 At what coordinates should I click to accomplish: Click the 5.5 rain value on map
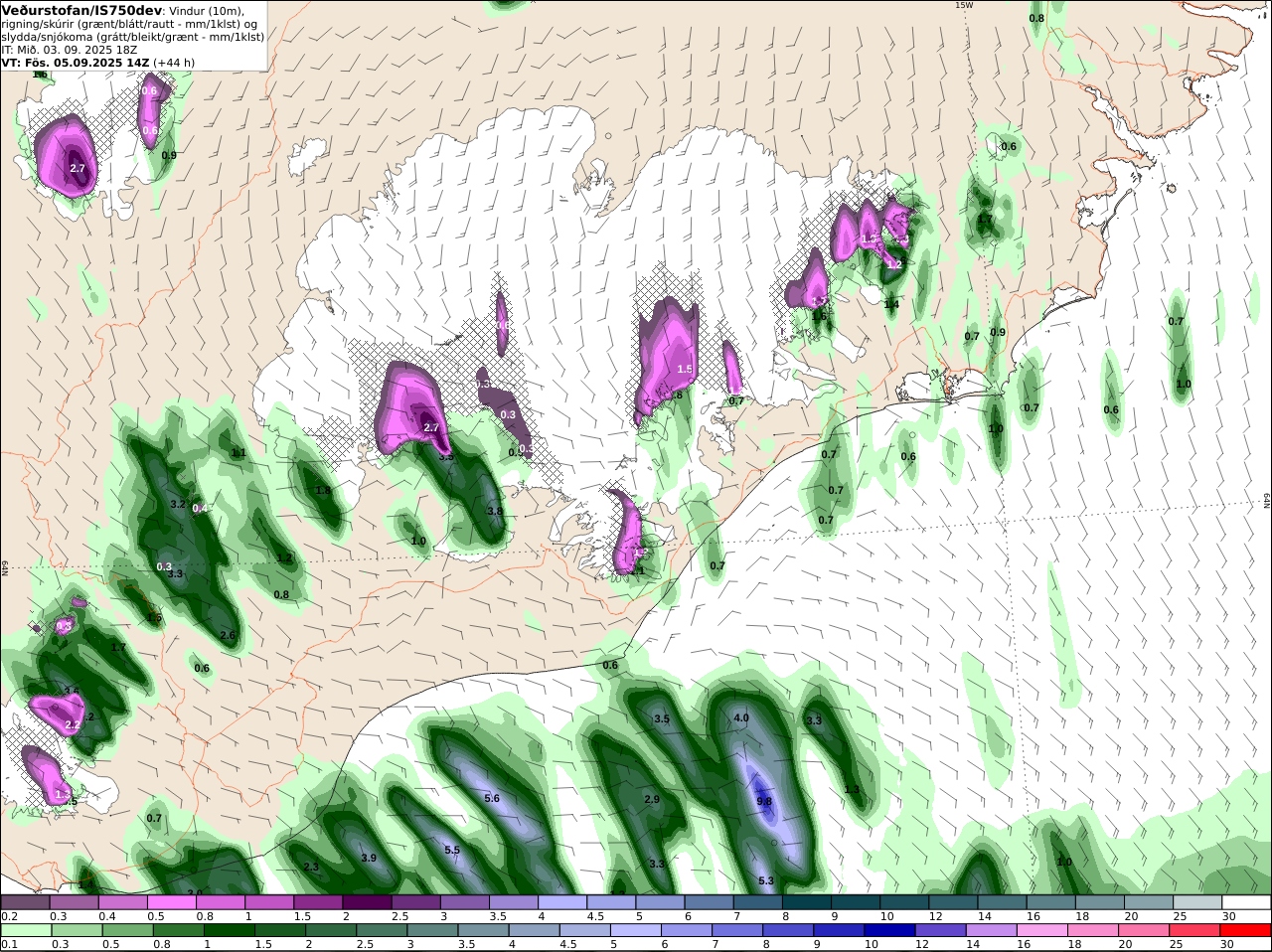[x=452, y=850]
